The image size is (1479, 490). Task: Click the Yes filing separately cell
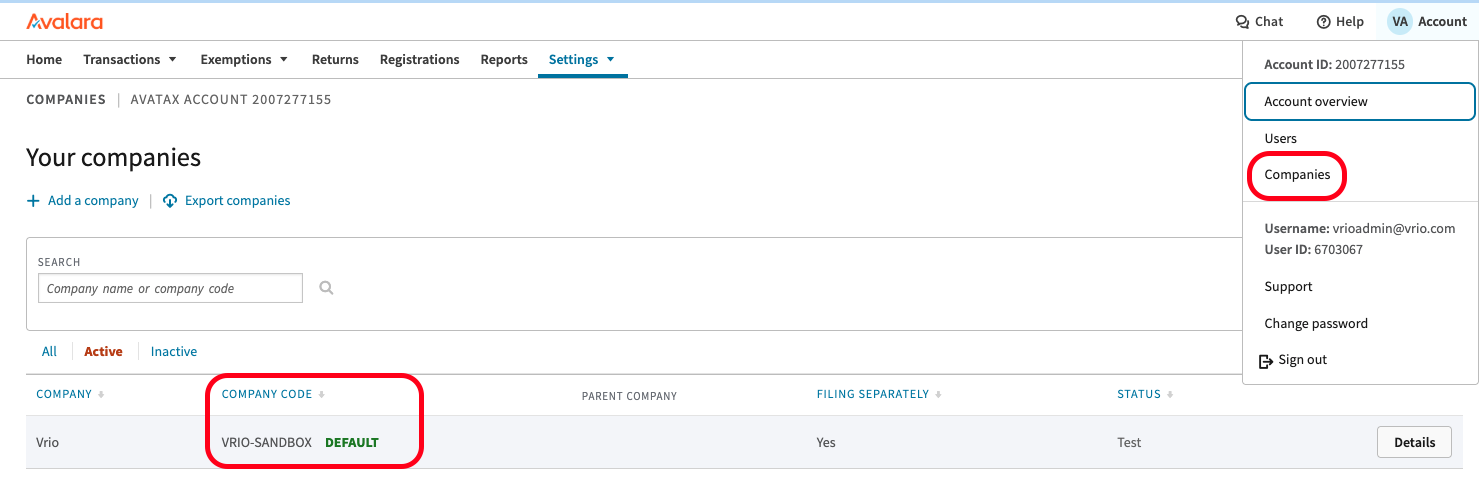pyautogui.click(x=826, y=442)
